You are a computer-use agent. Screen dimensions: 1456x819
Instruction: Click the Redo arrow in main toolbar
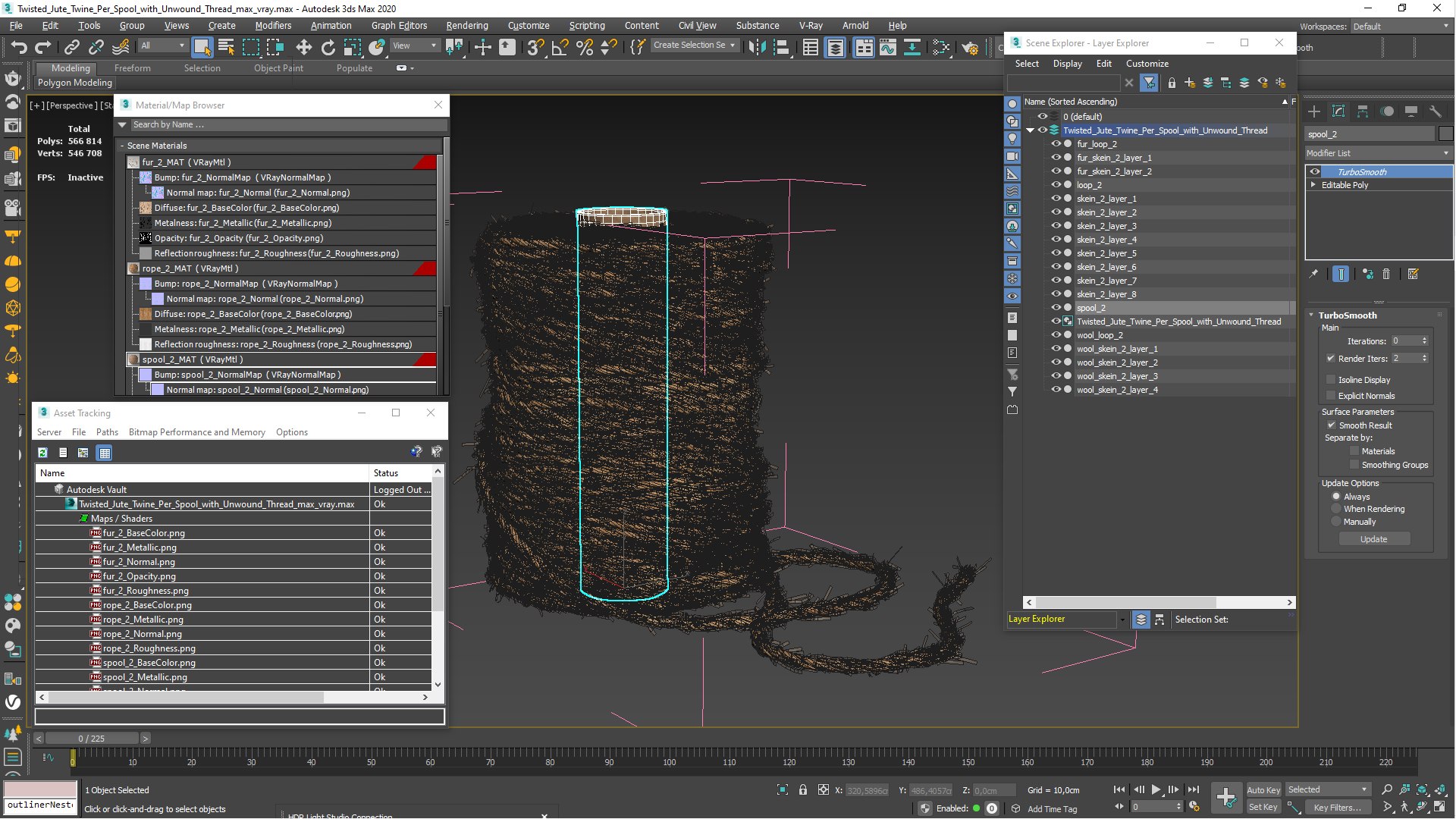click(43, 48)
